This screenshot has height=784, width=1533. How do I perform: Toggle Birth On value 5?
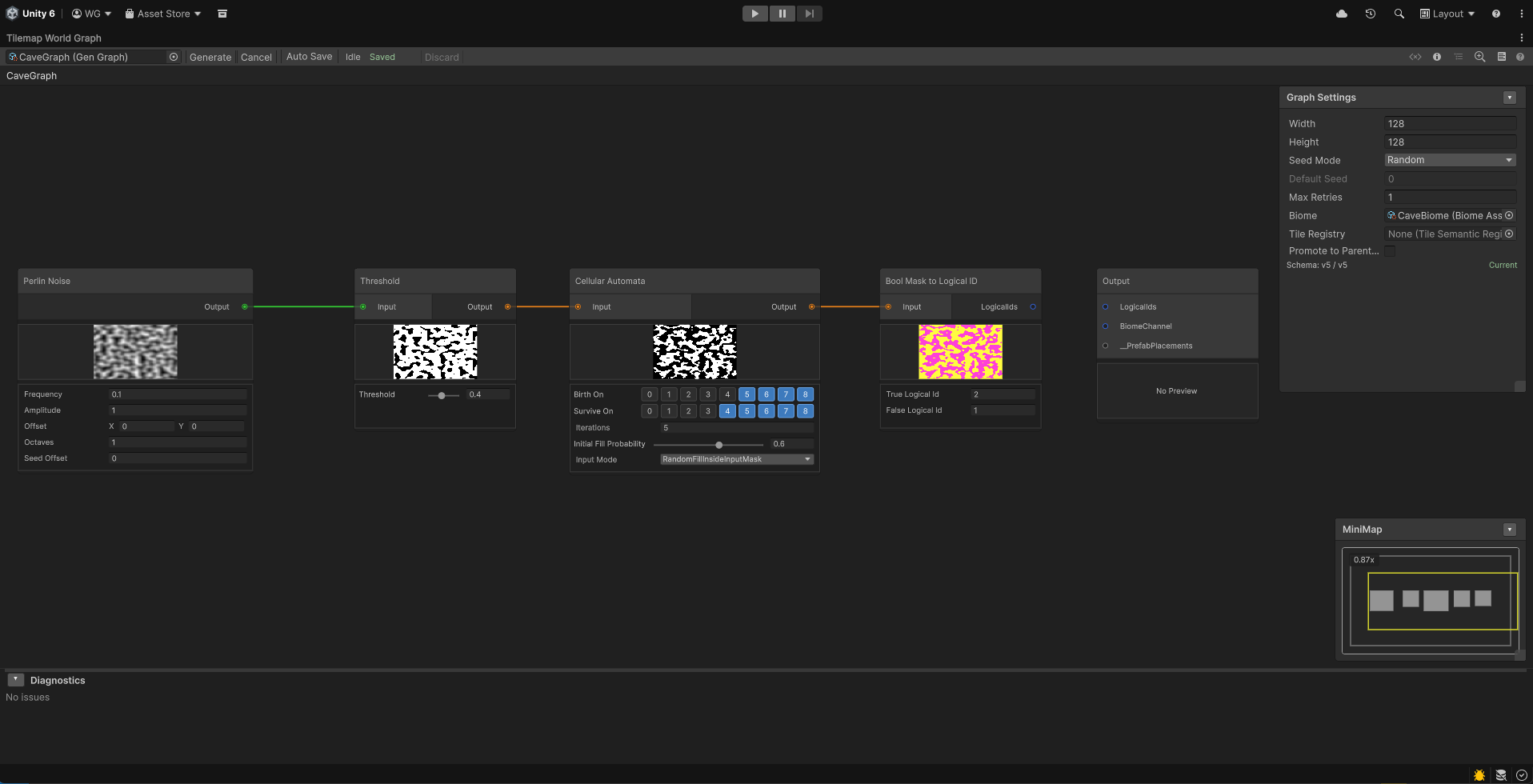[x=746, y=394]
